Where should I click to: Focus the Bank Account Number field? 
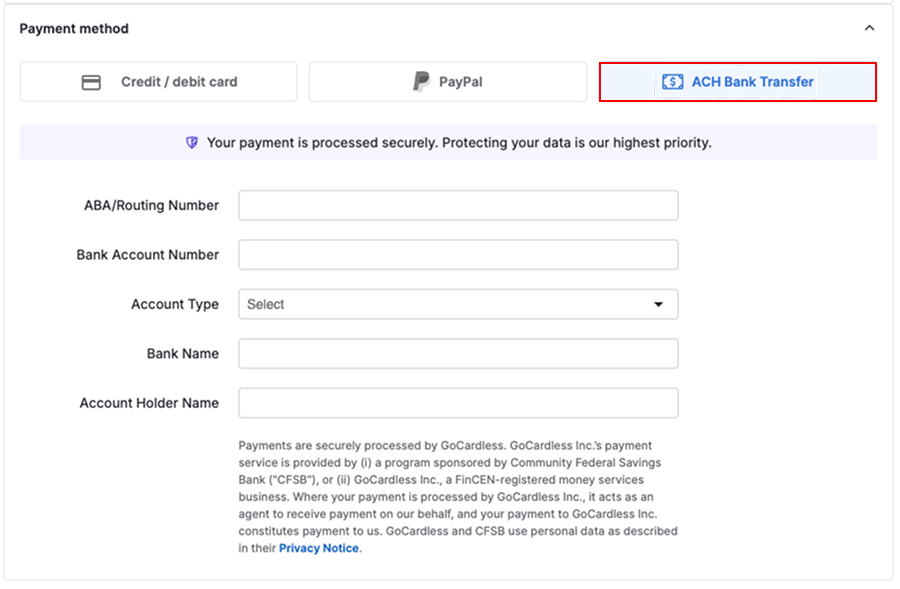tap(457, 255)
